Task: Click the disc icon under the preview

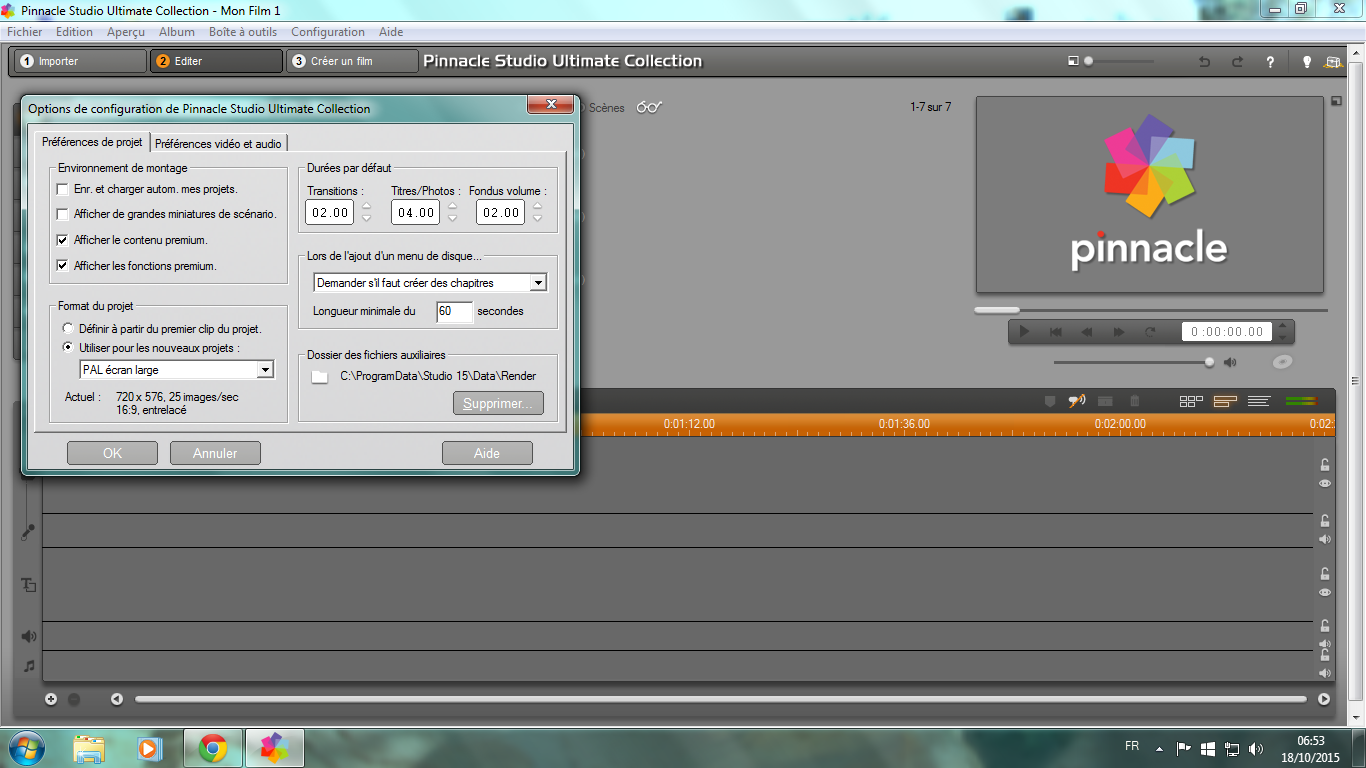Action: pos(1283,362)
